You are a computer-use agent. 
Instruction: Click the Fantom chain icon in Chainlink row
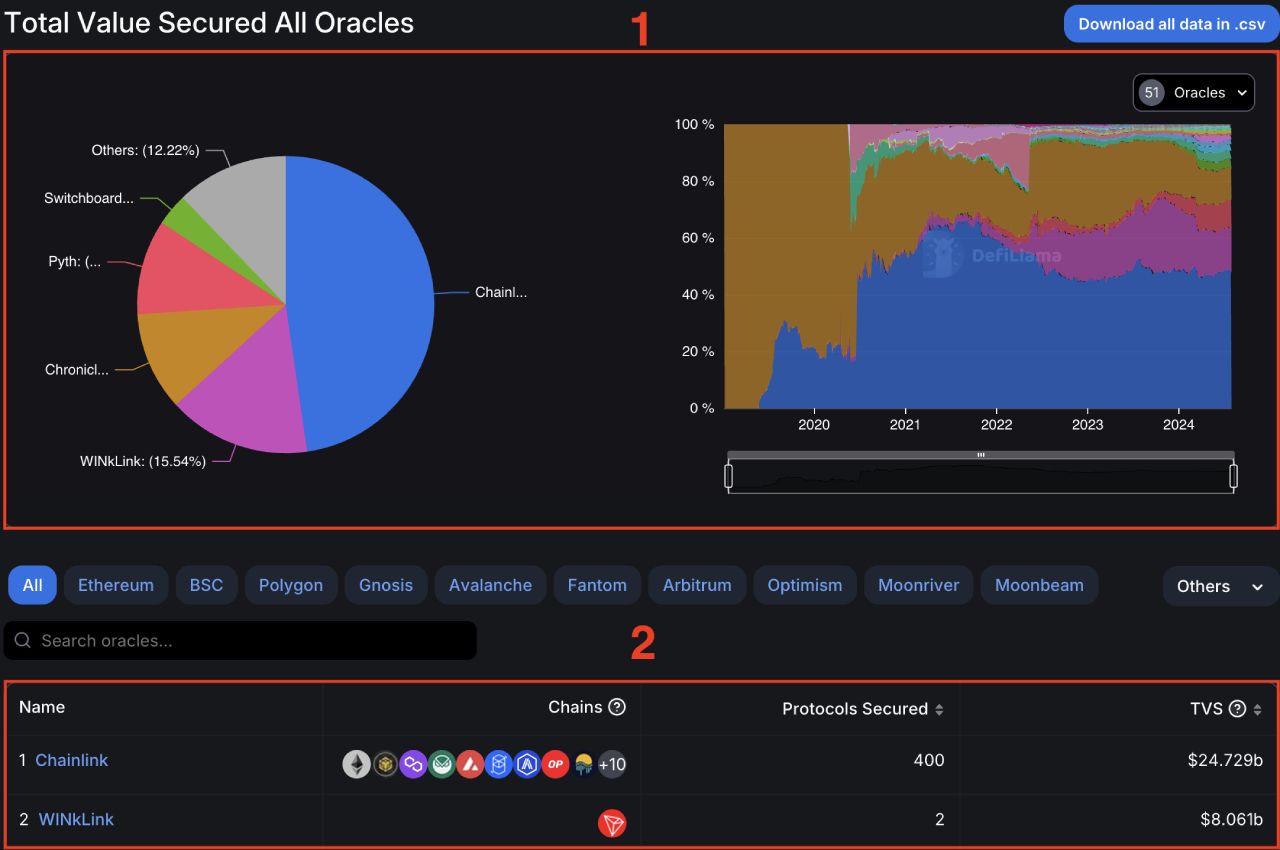[498, 765]
